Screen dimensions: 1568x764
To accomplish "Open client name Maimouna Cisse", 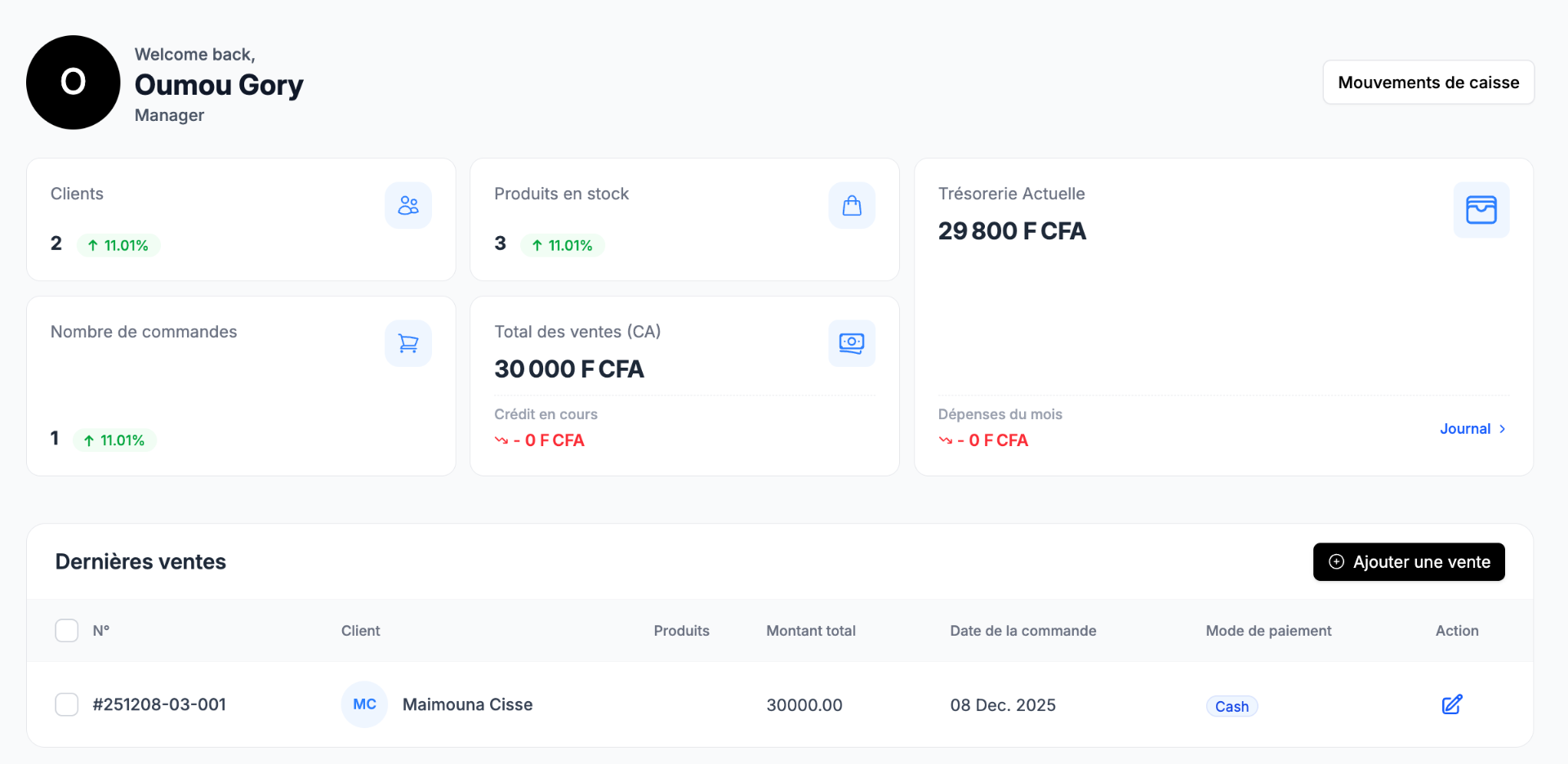I will 467,704.
